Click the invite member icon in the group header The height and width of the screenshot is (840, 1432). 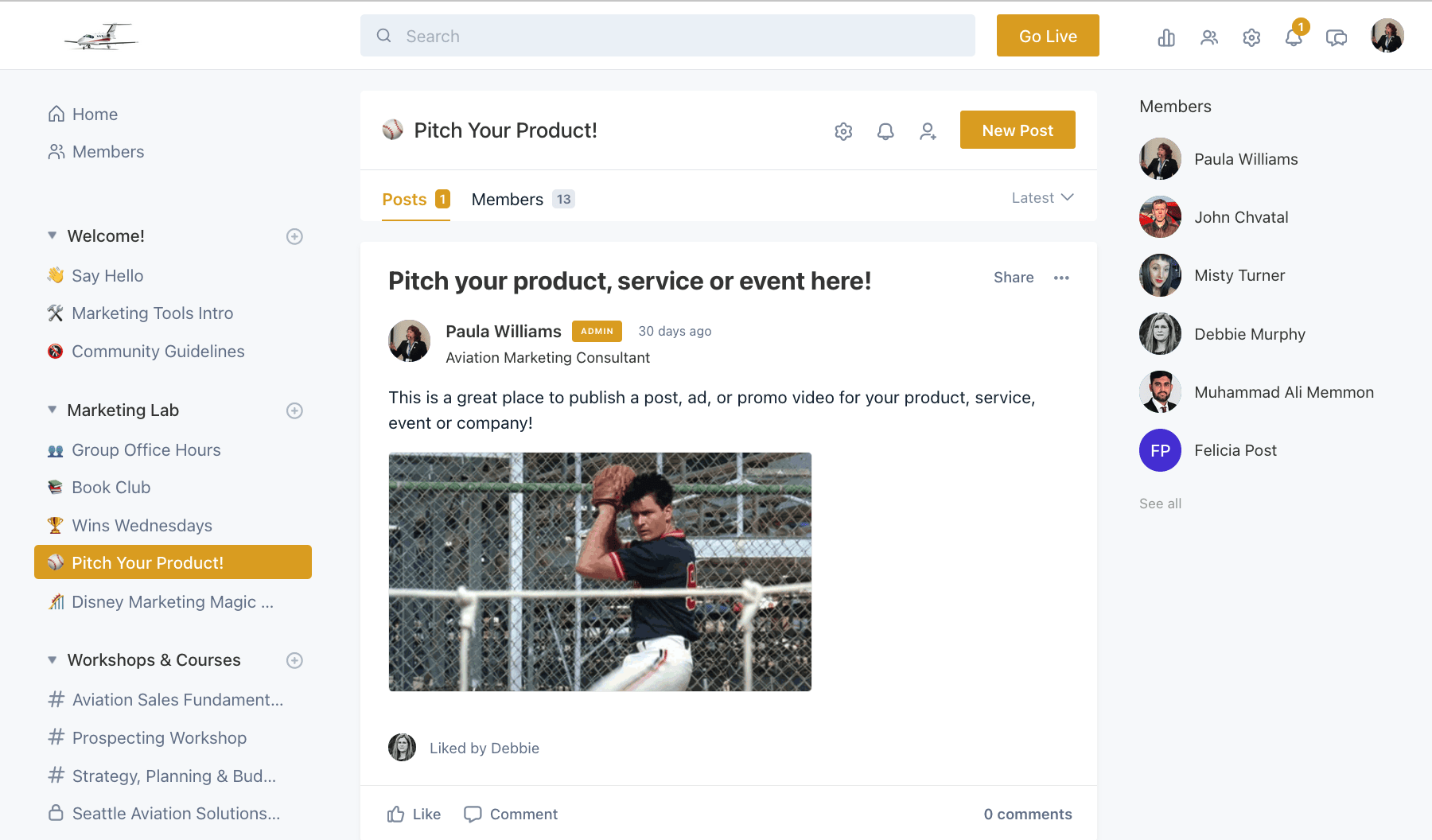coord(928,131)
